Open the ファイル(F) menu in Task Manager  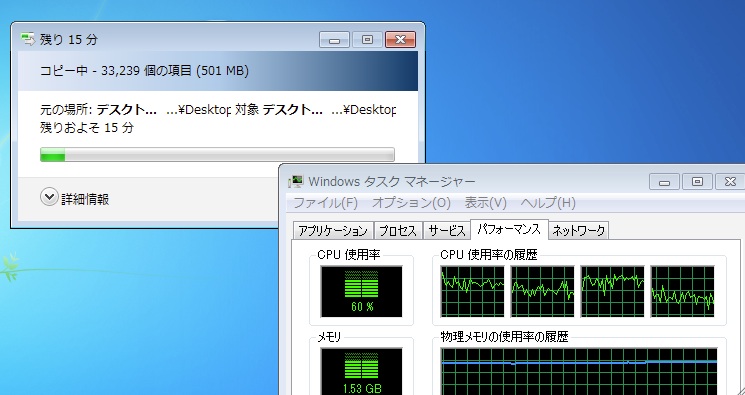point(325,203)
